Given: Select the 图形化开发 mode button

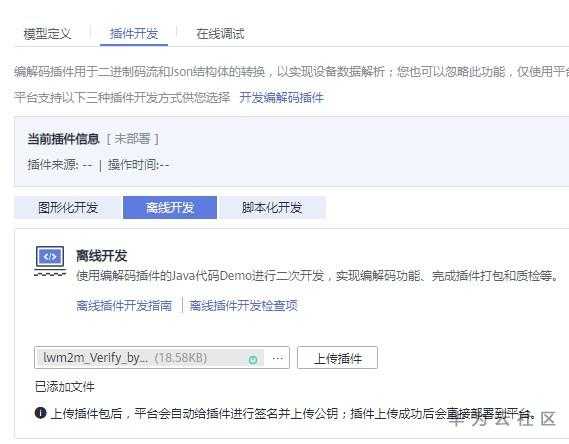Looking at the screenshot, I should point(69,207).
